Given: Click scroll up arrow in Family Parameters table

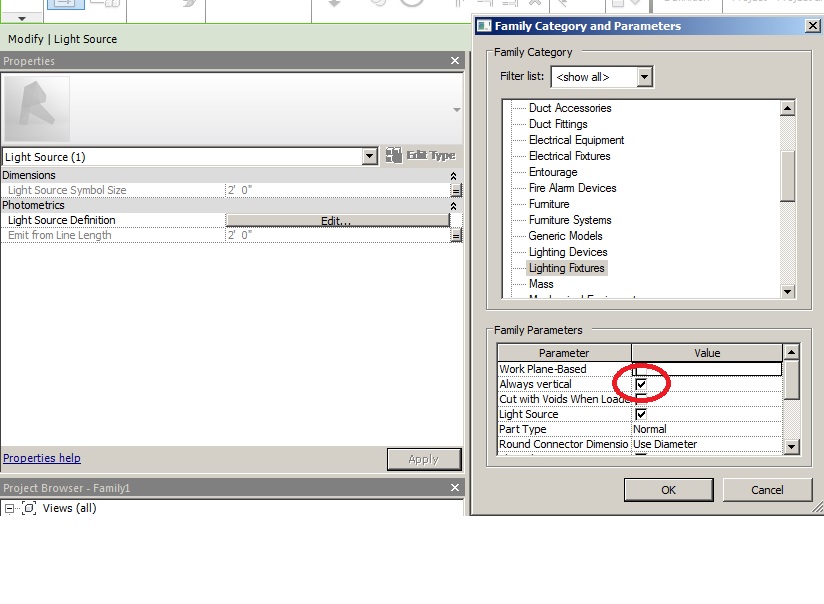Looking at the screenshot, I should tap(791, 352).
